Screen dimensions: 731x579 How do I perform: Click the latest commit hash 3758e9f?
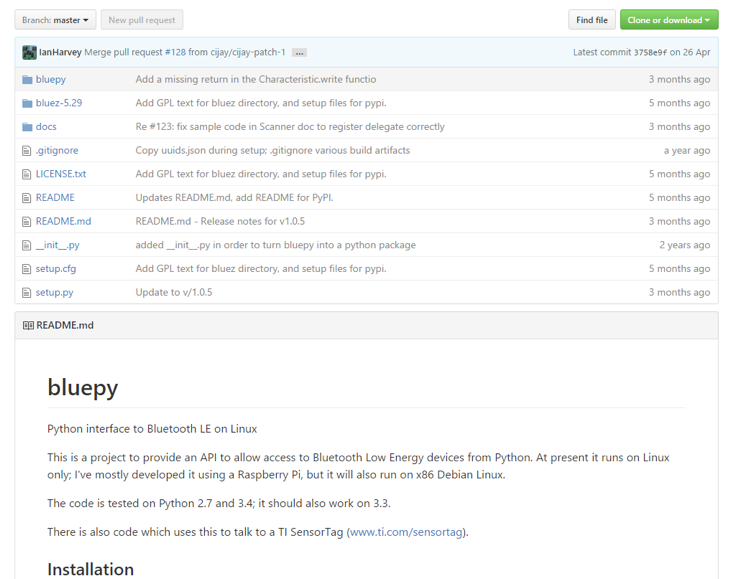coord(649,53)
